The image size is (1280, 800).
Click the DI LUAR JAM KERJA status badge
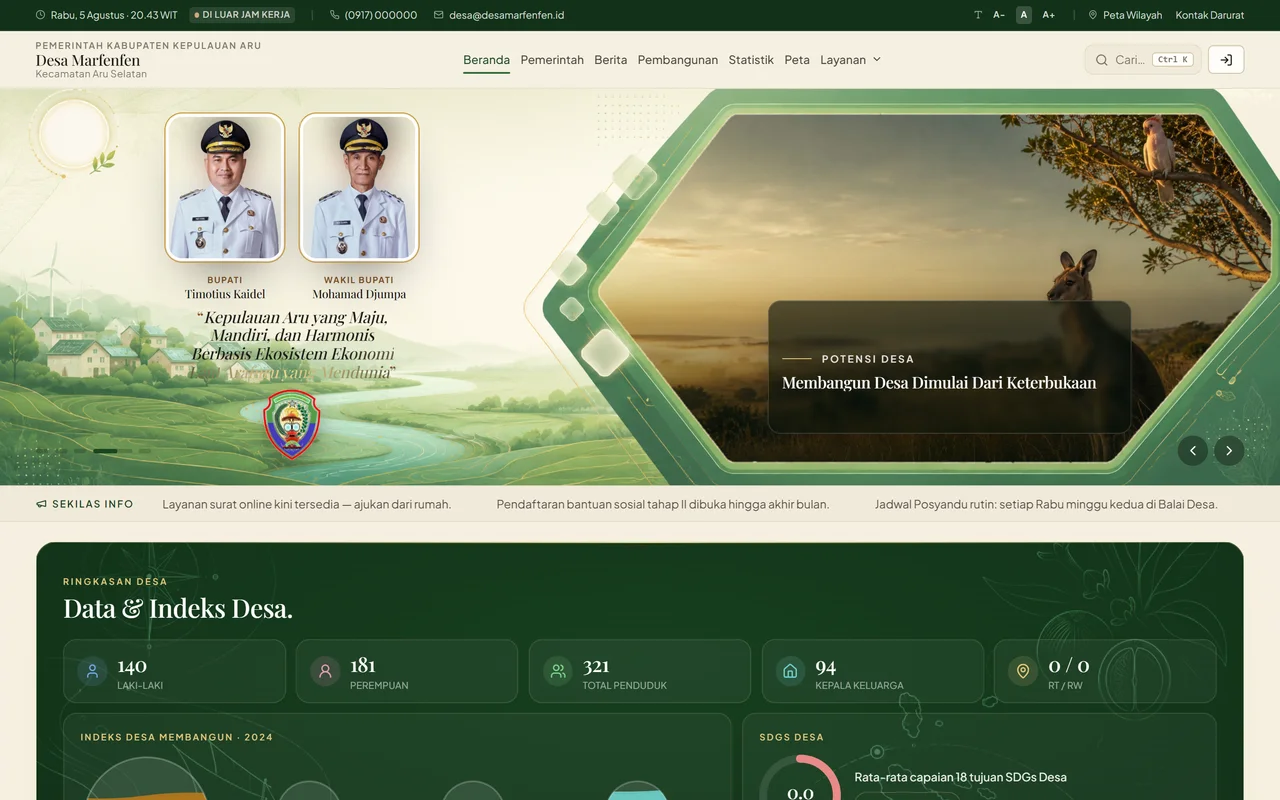pos(243,15)
